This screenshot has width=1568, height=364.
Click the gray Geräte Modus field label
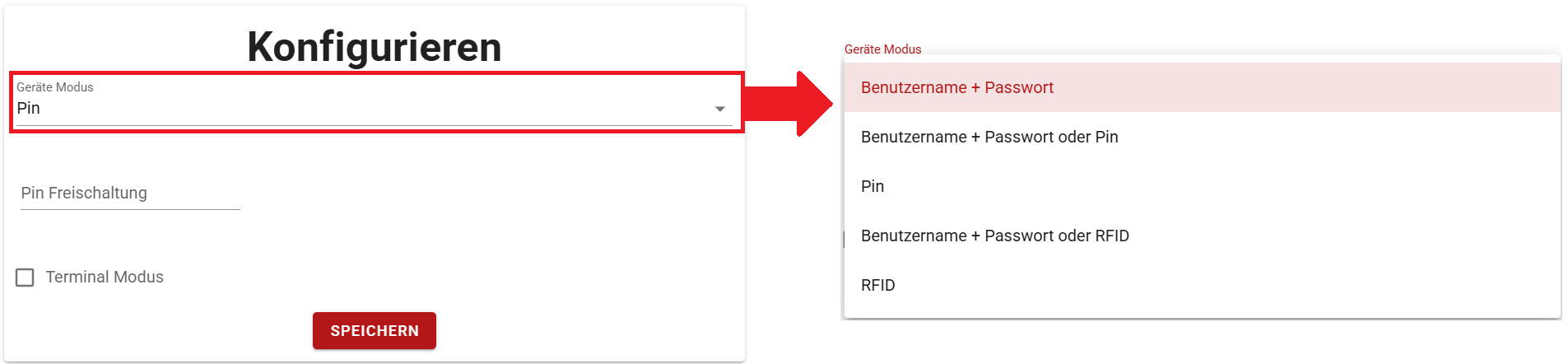tap(55, 87)
